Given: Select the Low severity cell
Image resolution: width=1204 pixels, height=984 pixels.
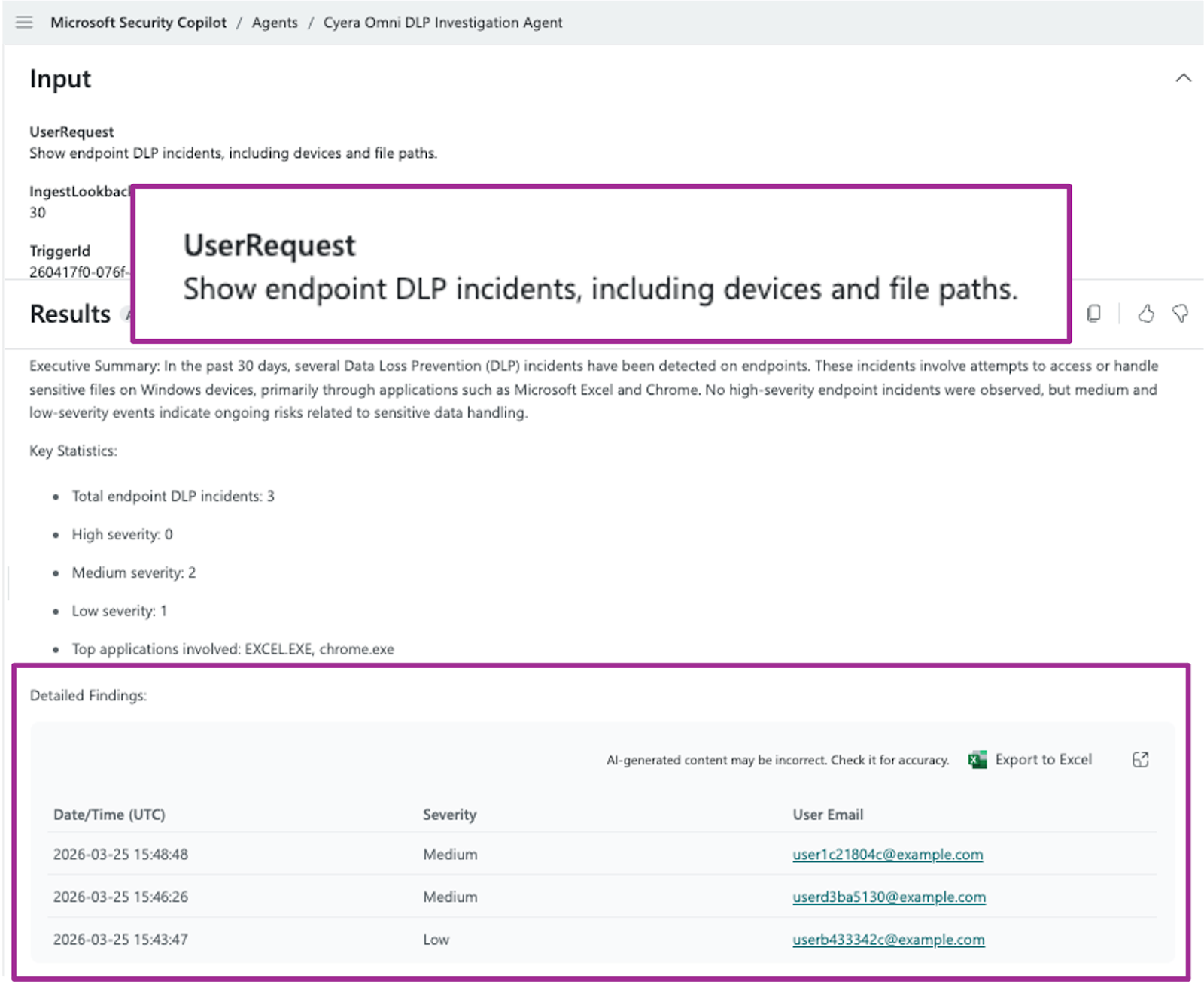Looking at the screenshot, I should [x=436, y=940].
